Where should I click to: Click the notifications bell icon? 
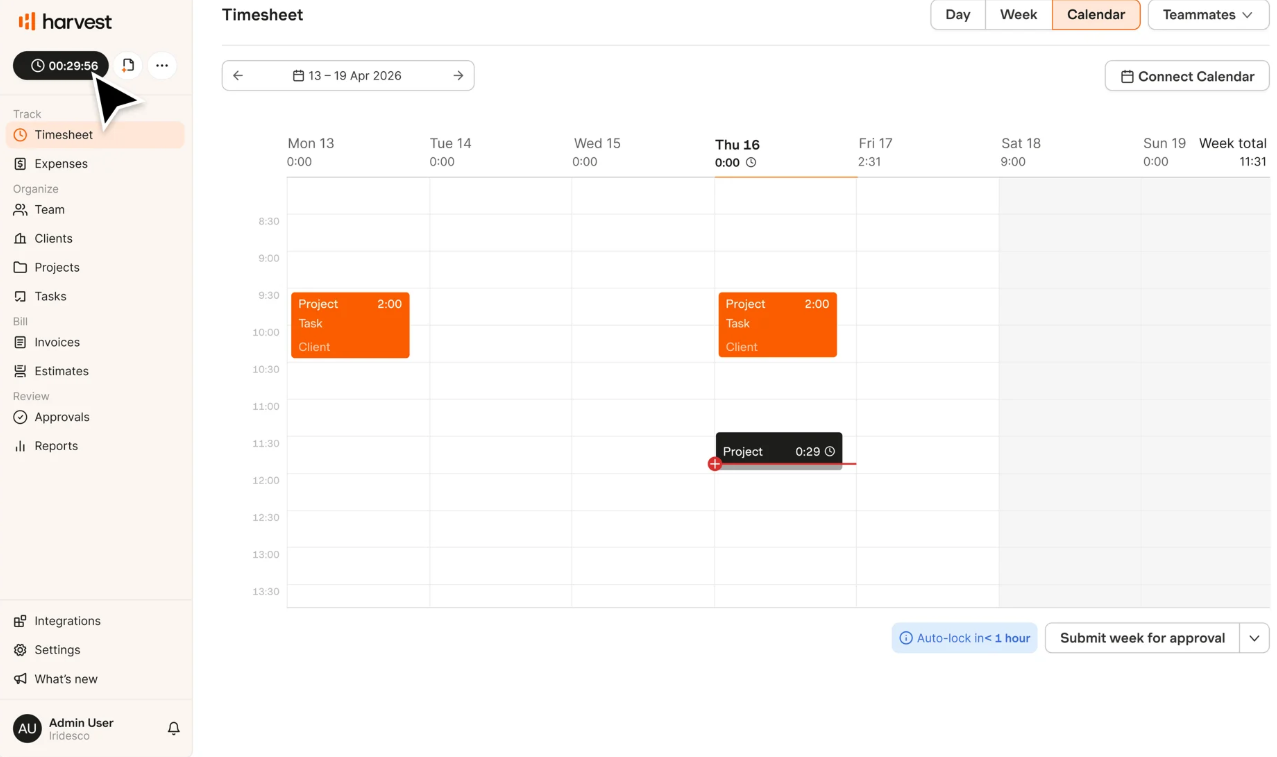[x=174, y=729]
